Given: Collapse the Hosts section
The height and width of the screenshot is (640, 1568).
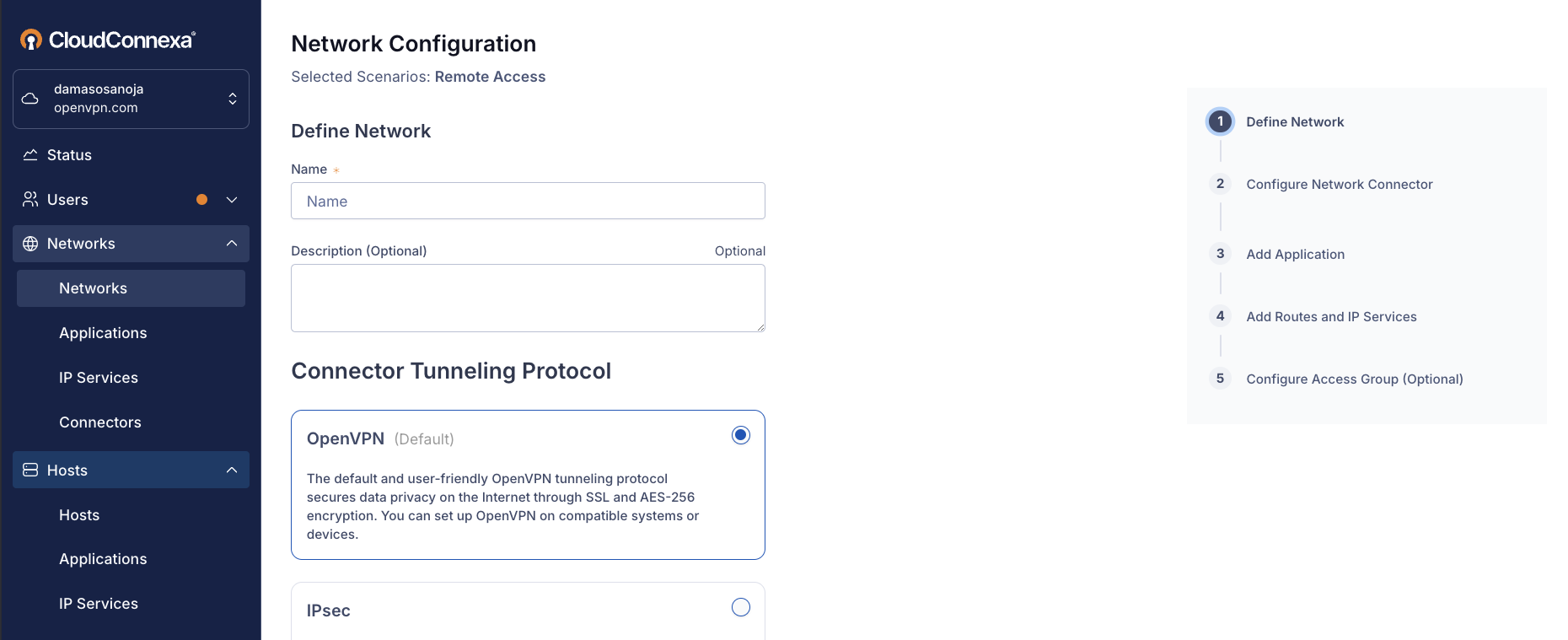Looking at the screenshot, I should pos(232,470).
